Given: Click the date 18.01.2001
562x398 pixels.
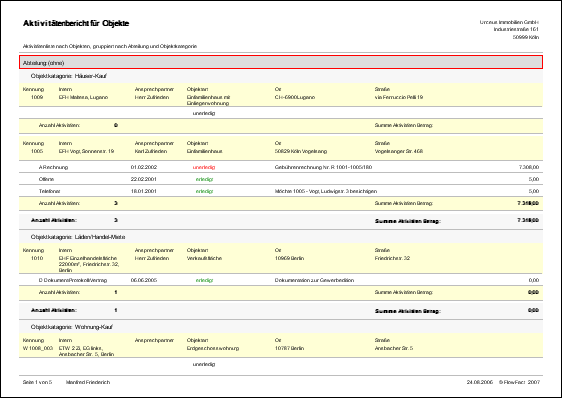Looking at the screenshot, I should pyautogui.click(x=144, y=191).
